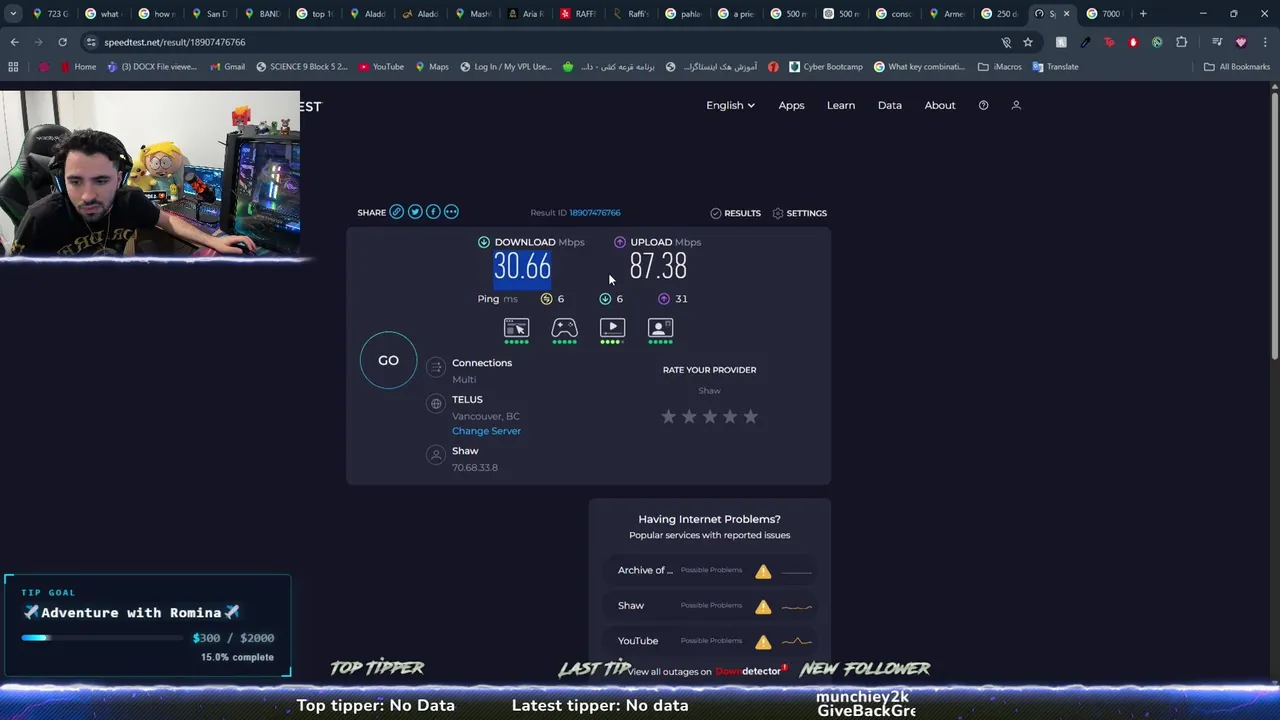The height and width of the screenshot is (720, 1280).
Task: Open a new browser tab
Action: click(1143, 14)
